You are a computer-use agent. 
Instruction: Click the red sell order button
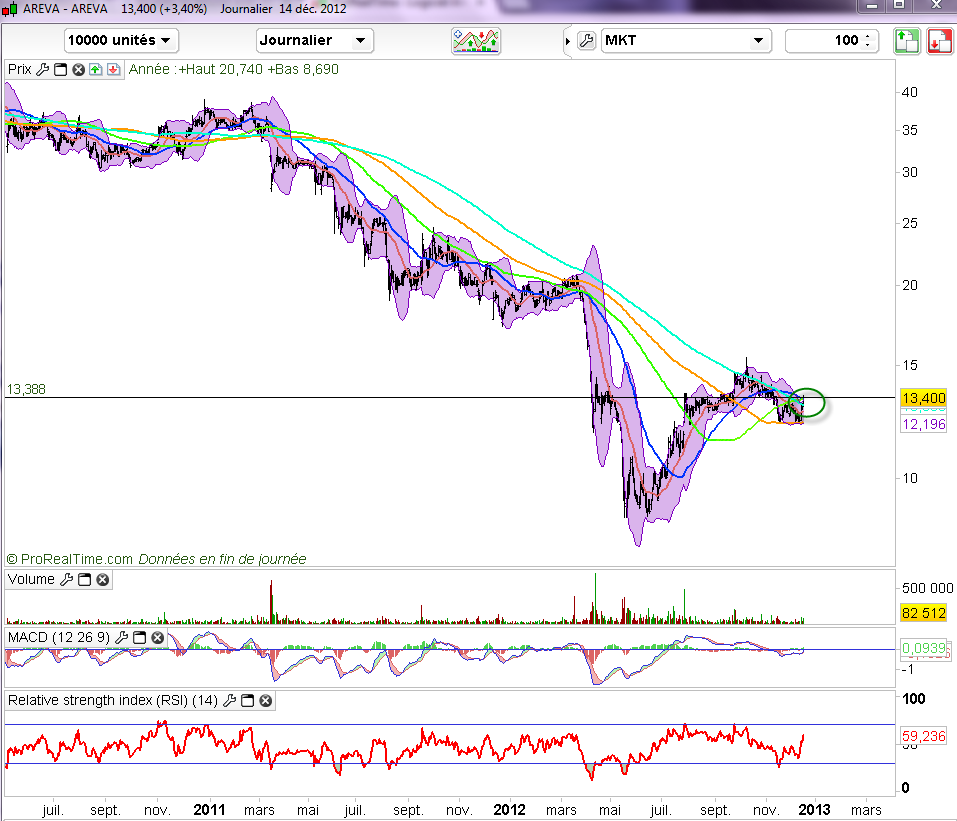coord(938,41)
